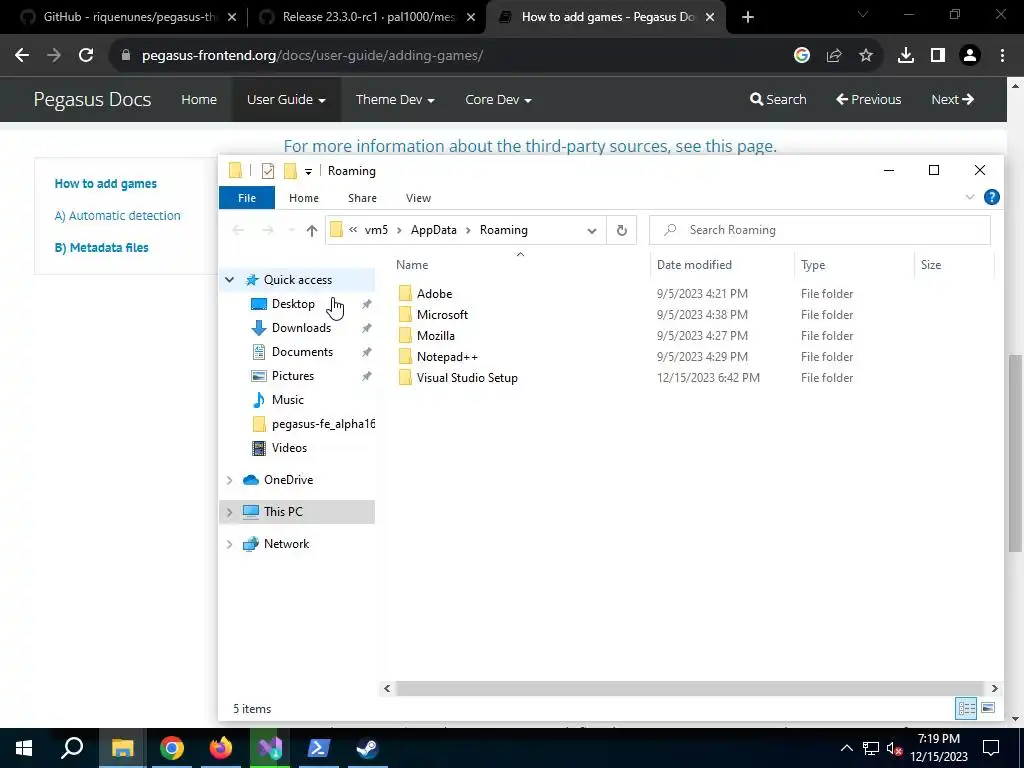The height and width of the screenshot is (768, 1024).
Task: Select Desktop in Quick access
Action: tap(293, 304)
